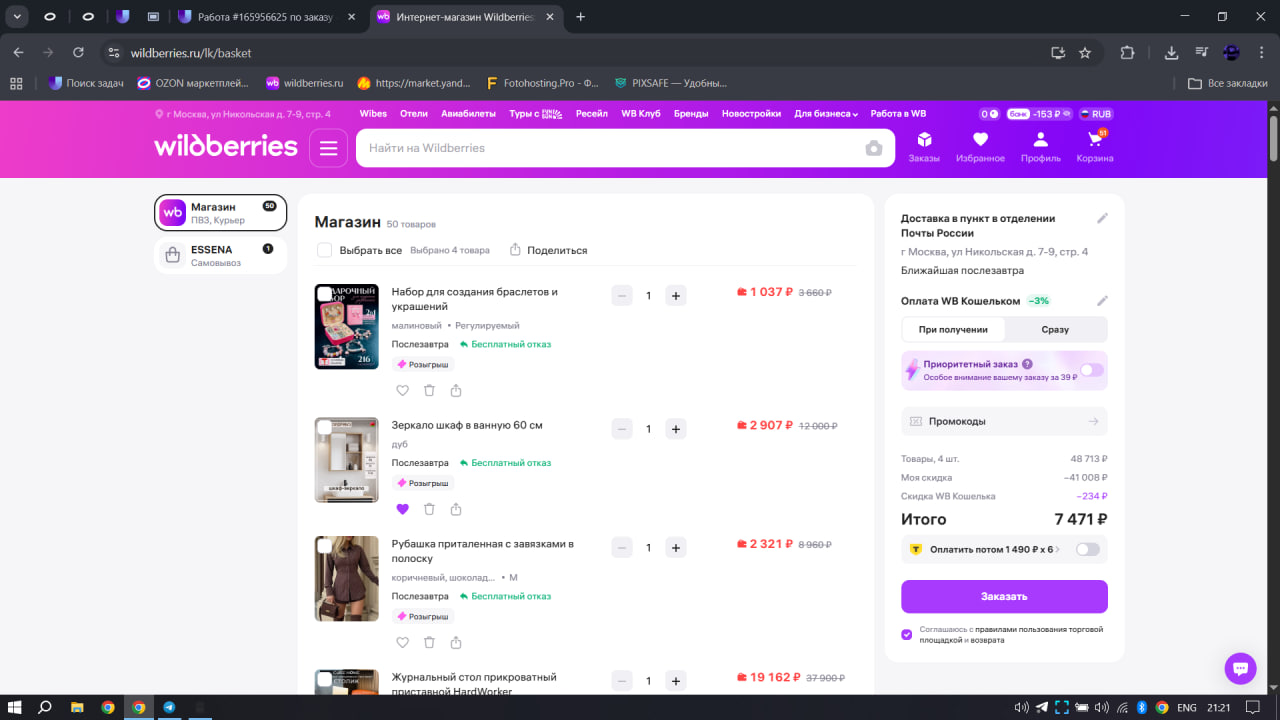Decrease the striped shirt quantity
Viewport: 1280px width, 720px height.
[622, 548]
